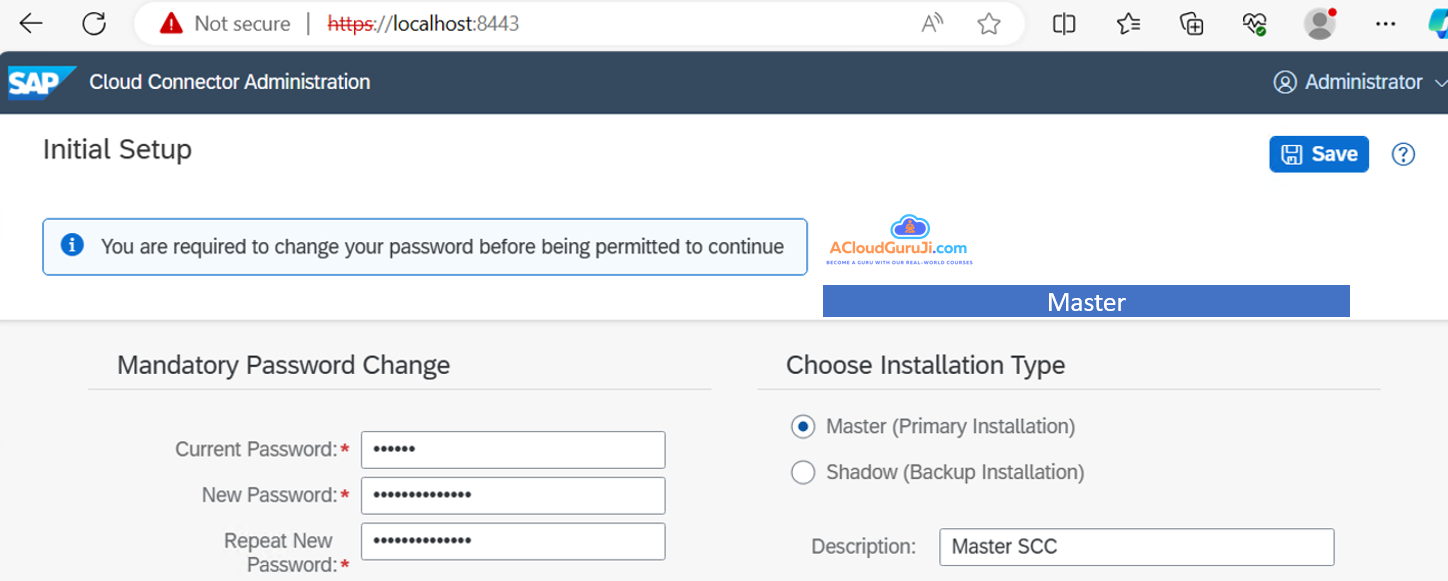Open browser essentials heart icon
Screen dimensions: 1448x581
(1255, 24)
